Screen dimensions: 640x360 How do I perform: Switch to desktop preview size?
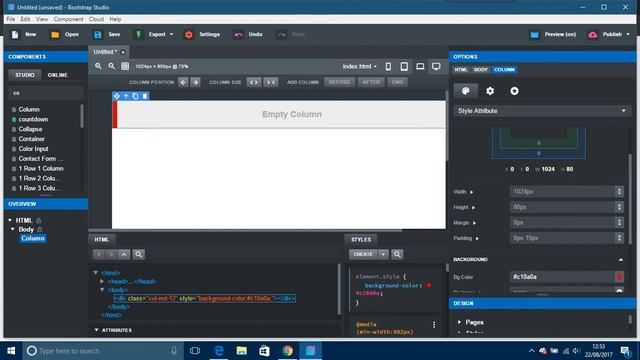click(x=436, y=66)
